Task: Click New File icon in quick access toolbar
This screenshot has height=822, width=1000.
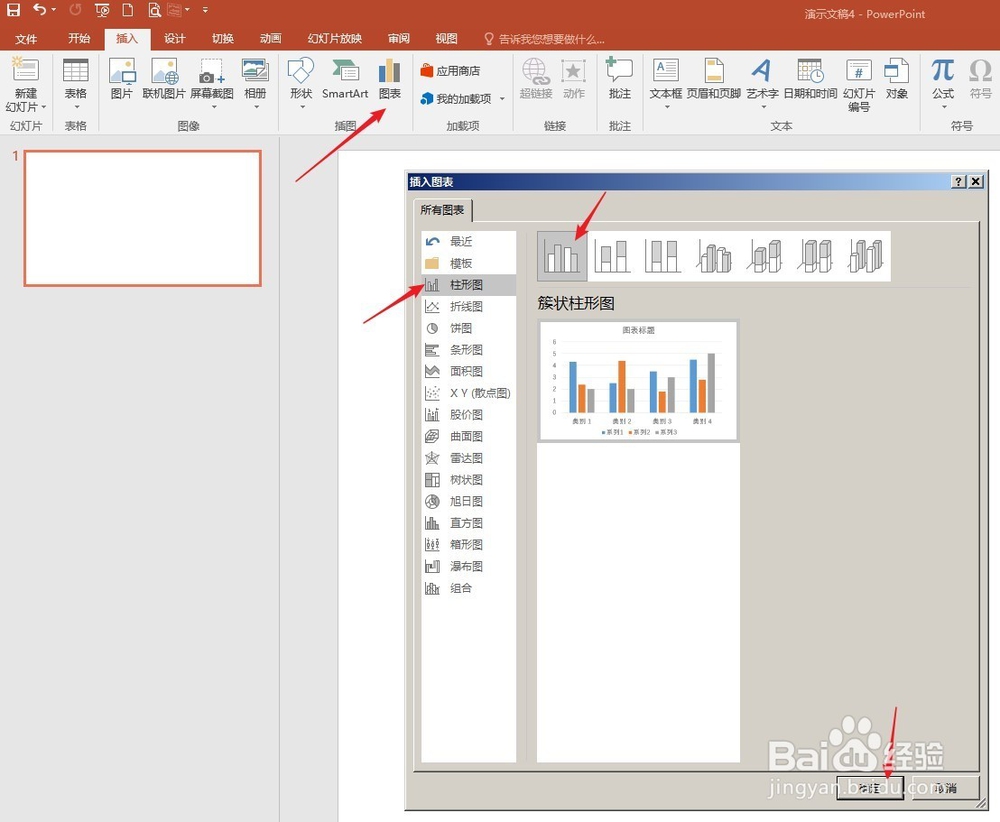Action: coord(128,10)
